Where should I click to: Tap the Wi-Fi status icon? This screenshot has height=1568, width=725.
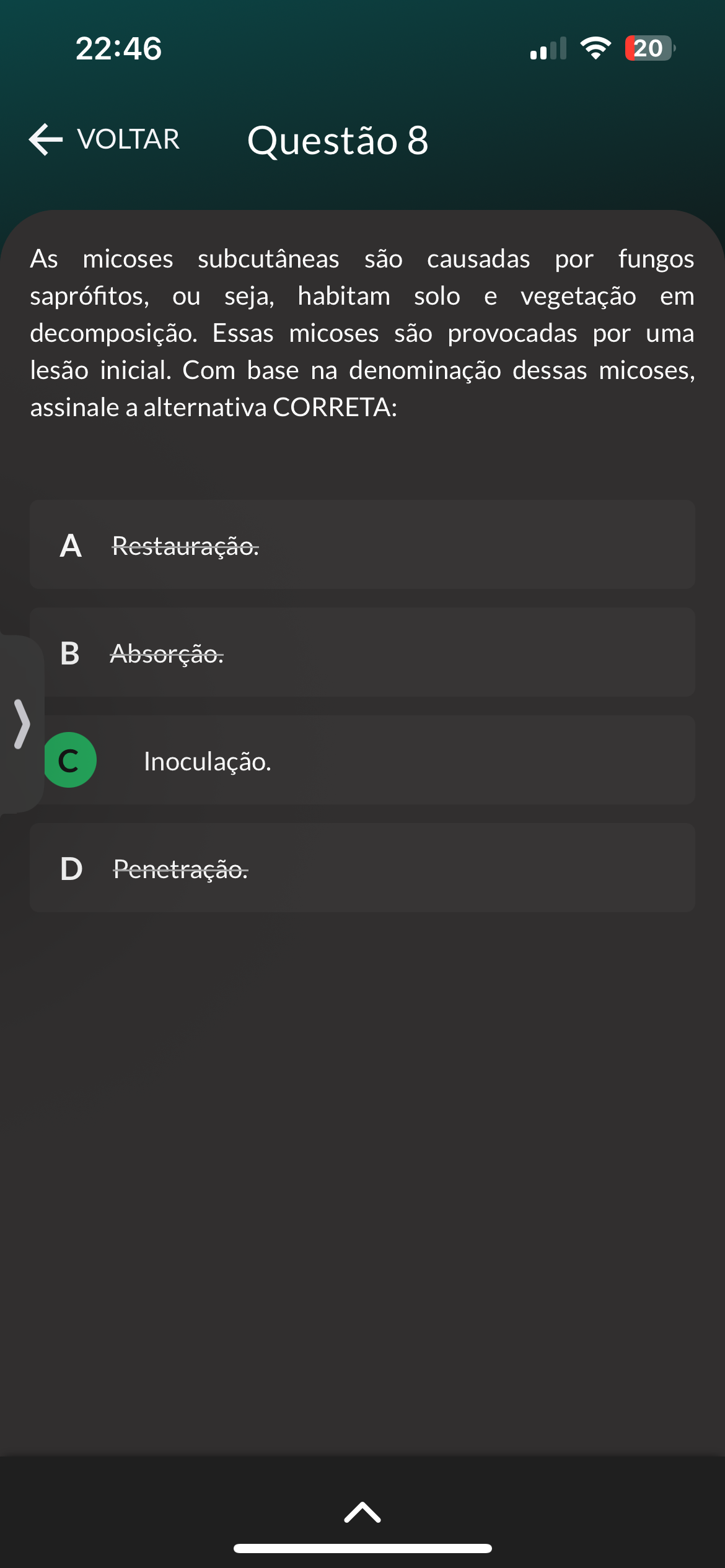click(x=595, y=48)
